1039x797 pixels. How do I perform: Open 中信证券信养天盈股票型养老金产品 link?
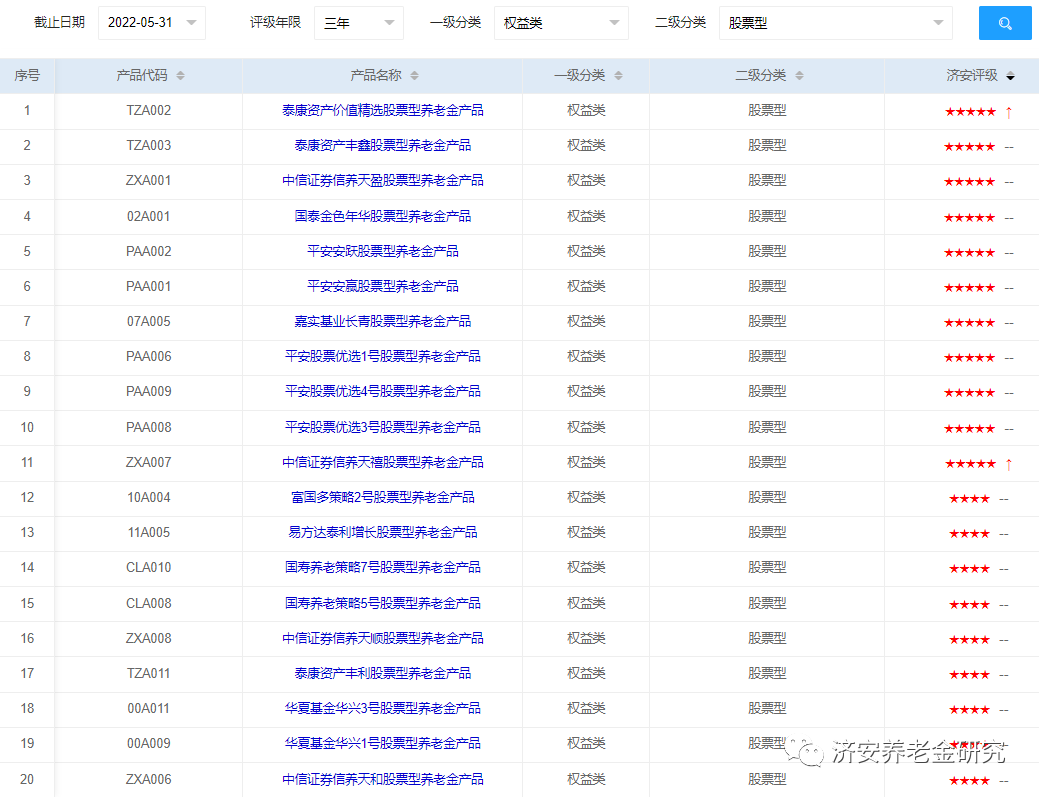tap(382, 181)
